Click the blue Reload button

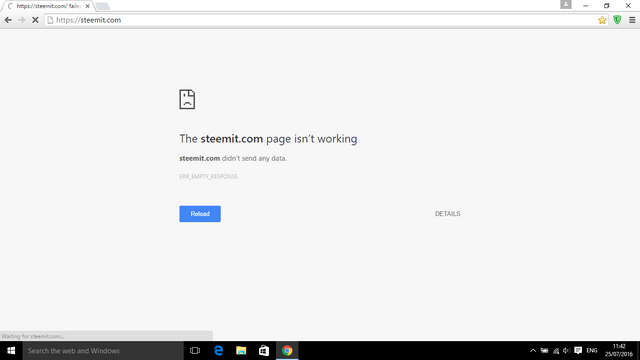click(x=200, y=214)
